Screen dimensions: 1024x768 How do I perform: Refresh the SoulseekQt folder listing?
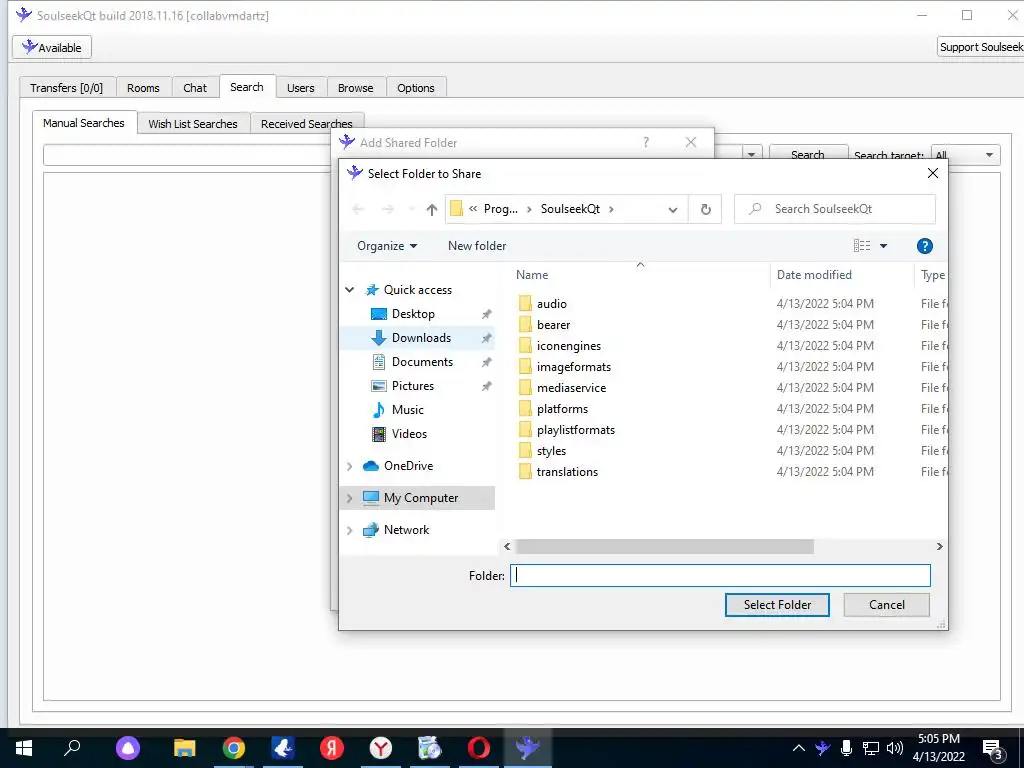click(705, 209)
